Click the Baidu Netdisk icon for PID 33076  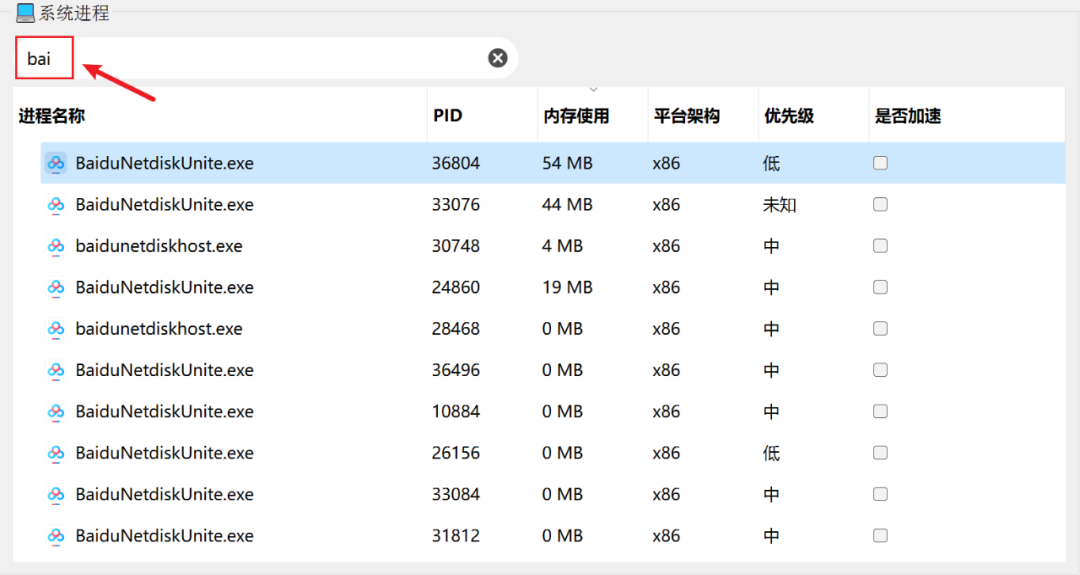tap(56, 205)
